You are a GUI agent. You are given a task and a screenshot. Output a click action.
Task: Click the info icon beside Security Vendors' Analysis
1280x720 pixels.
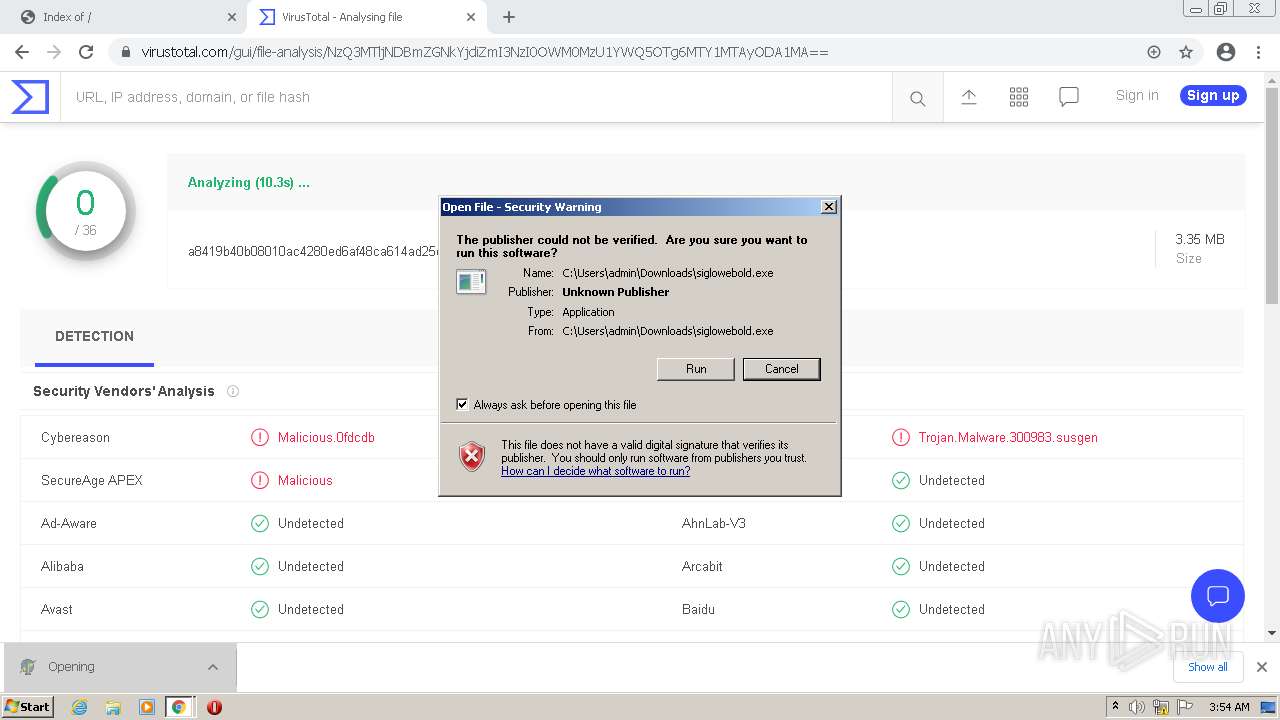coord(233,391)
